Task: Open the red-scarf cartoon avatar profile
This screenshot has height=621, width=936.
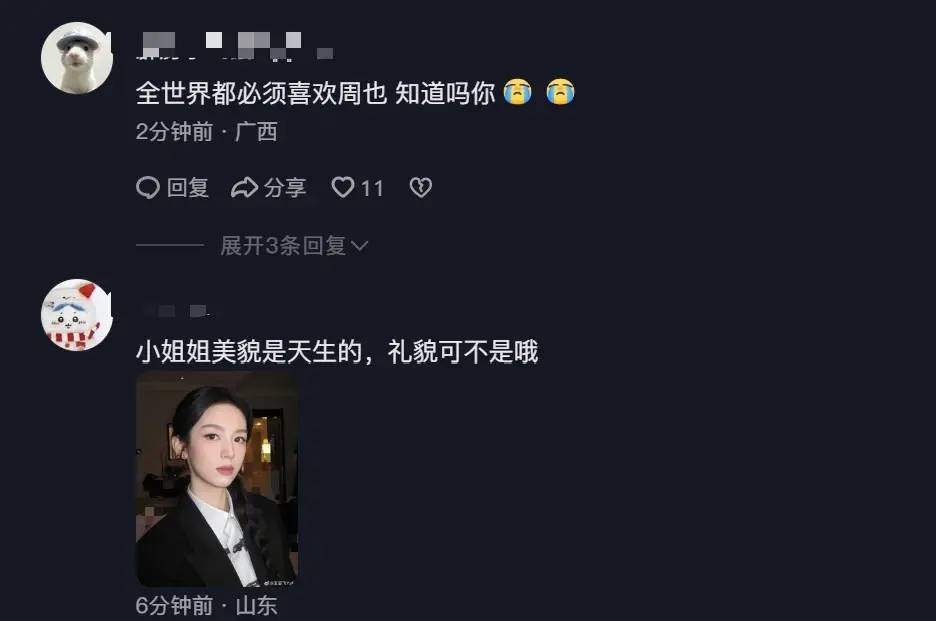Action: point(76,315)
